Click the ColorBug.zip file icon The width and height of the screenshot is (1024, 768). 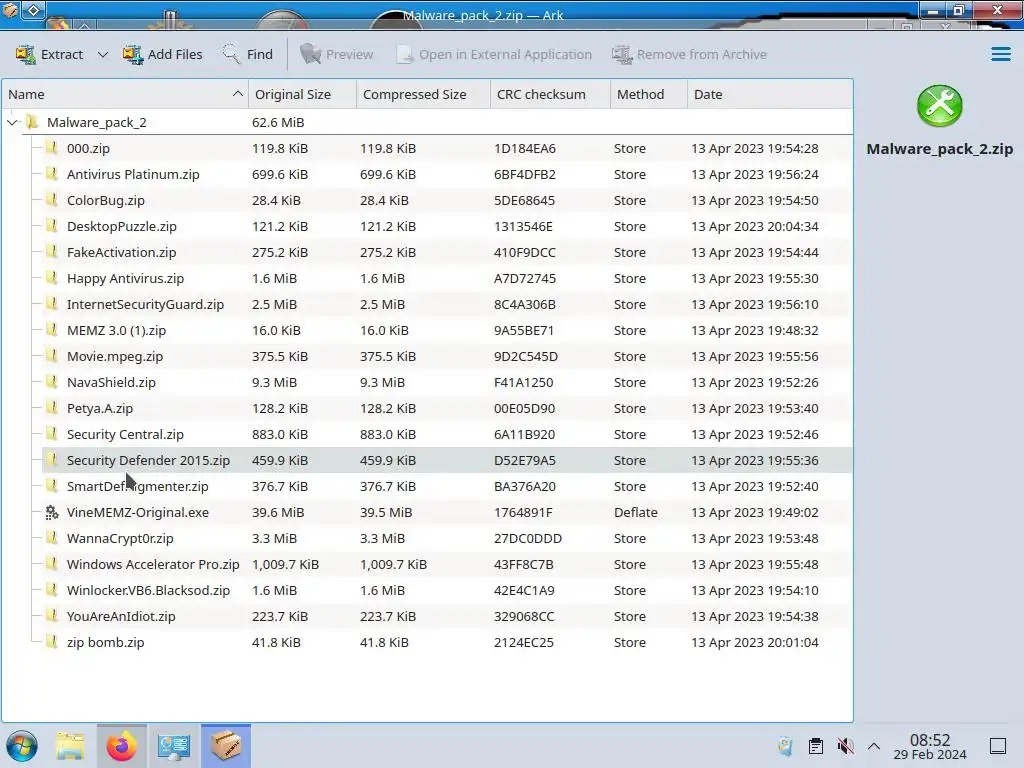click(x=52, y=200)
